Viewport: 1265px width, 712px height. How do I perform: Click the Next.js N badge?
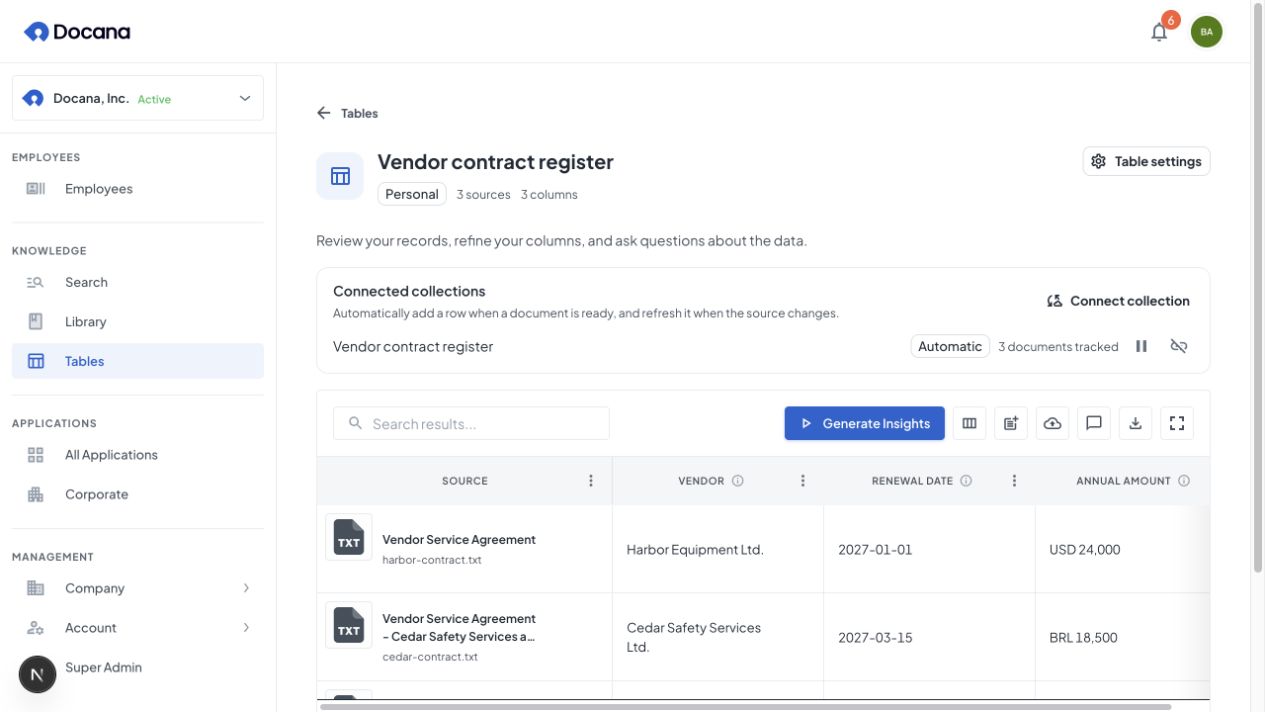click(37, 675)
